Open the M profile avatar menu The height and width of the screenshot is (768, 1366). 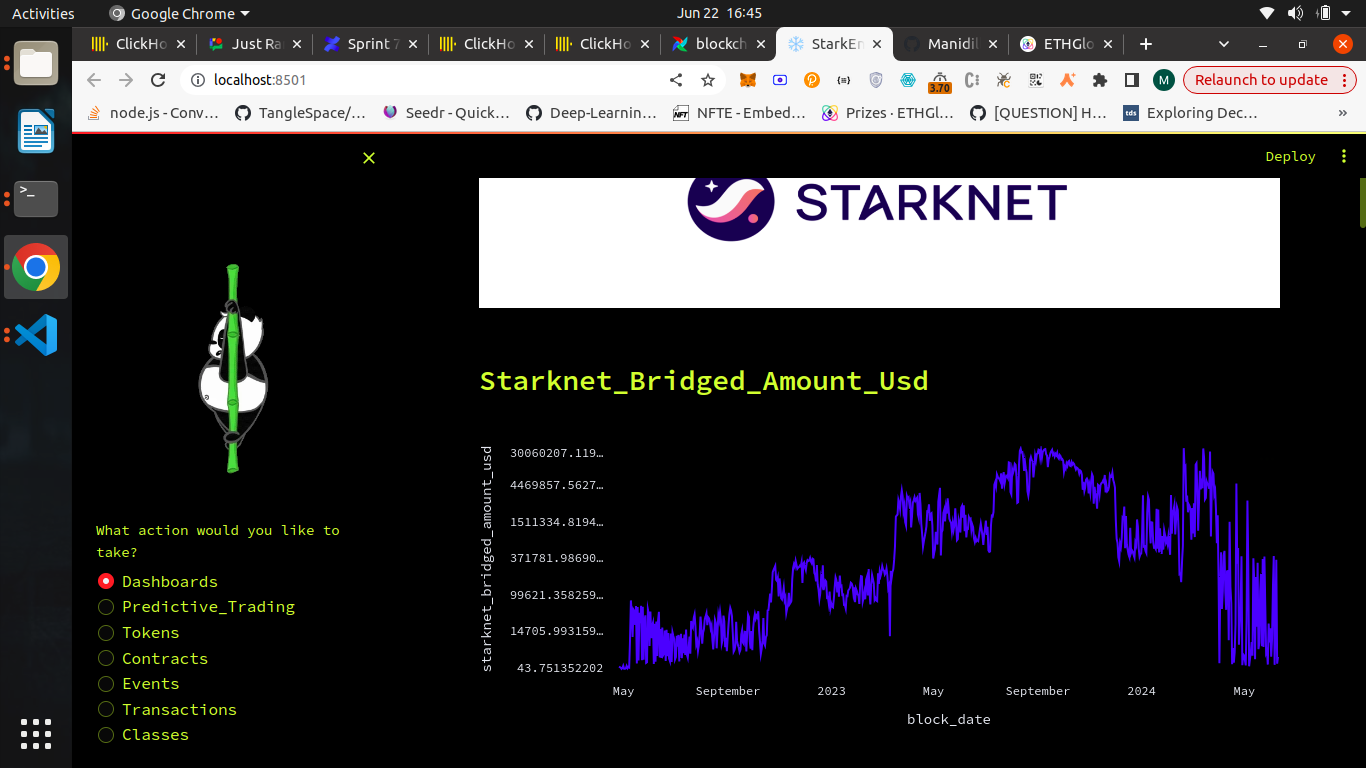1163,80
